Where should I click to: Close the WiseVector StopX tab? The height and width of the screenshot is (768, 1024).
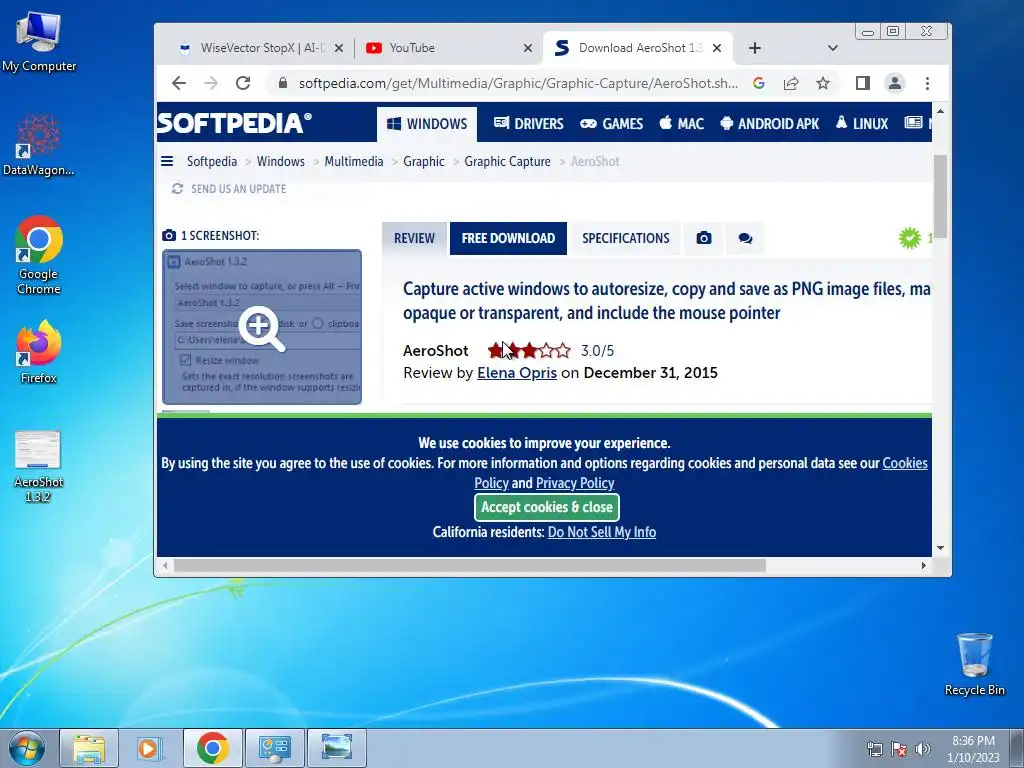[339, 48]
